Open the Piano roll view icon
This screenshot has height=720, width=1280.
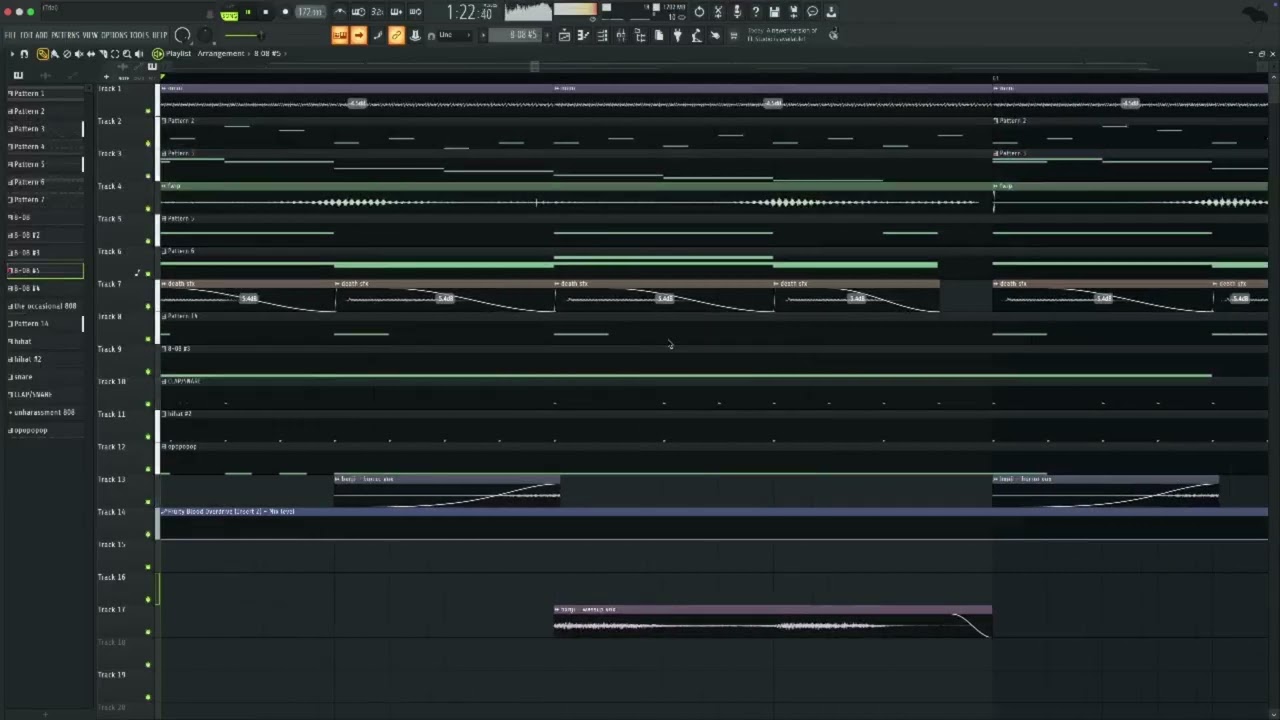[x=583, y=36]
